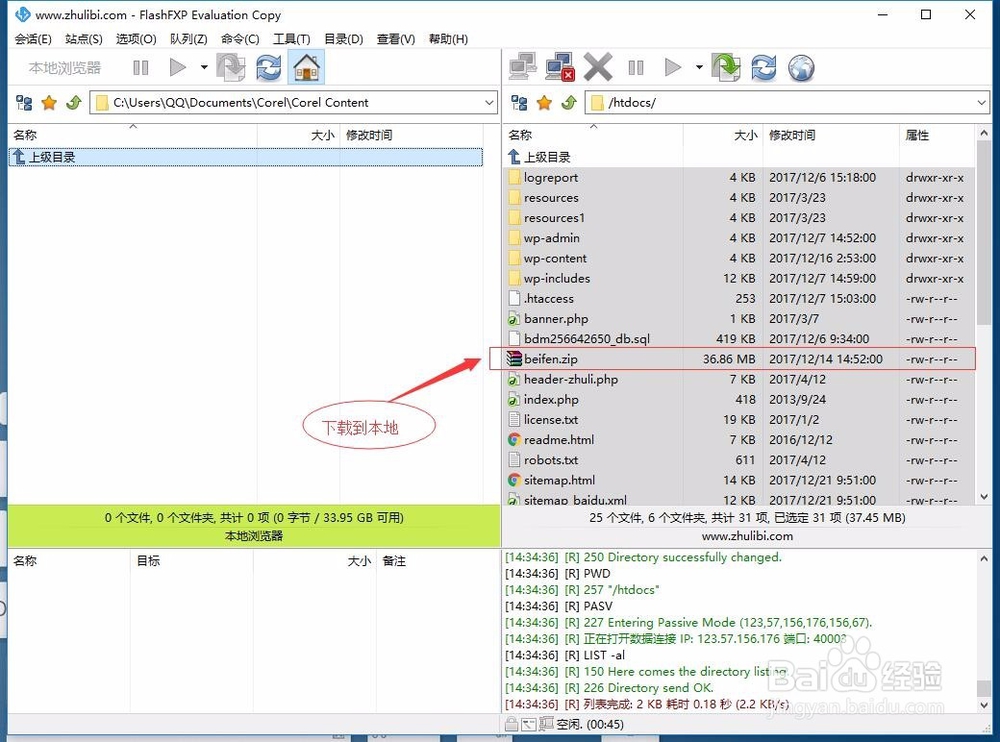Refresh the remote directory listing
This screenshot has width=1000, height=742.
tap(763, 67)
